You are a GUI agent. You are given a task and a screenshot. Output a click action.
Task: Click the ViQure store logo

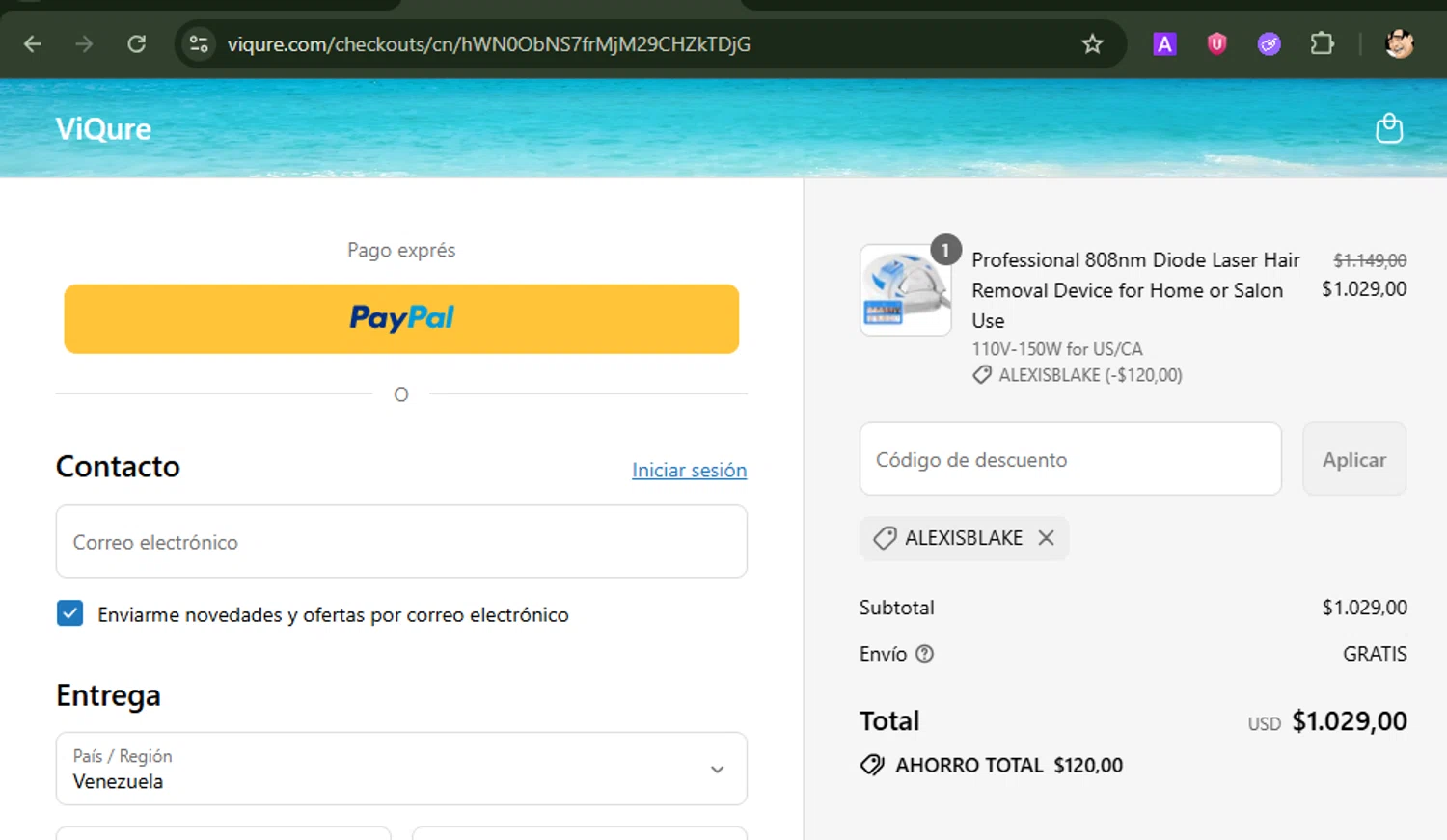click(103, 129)
